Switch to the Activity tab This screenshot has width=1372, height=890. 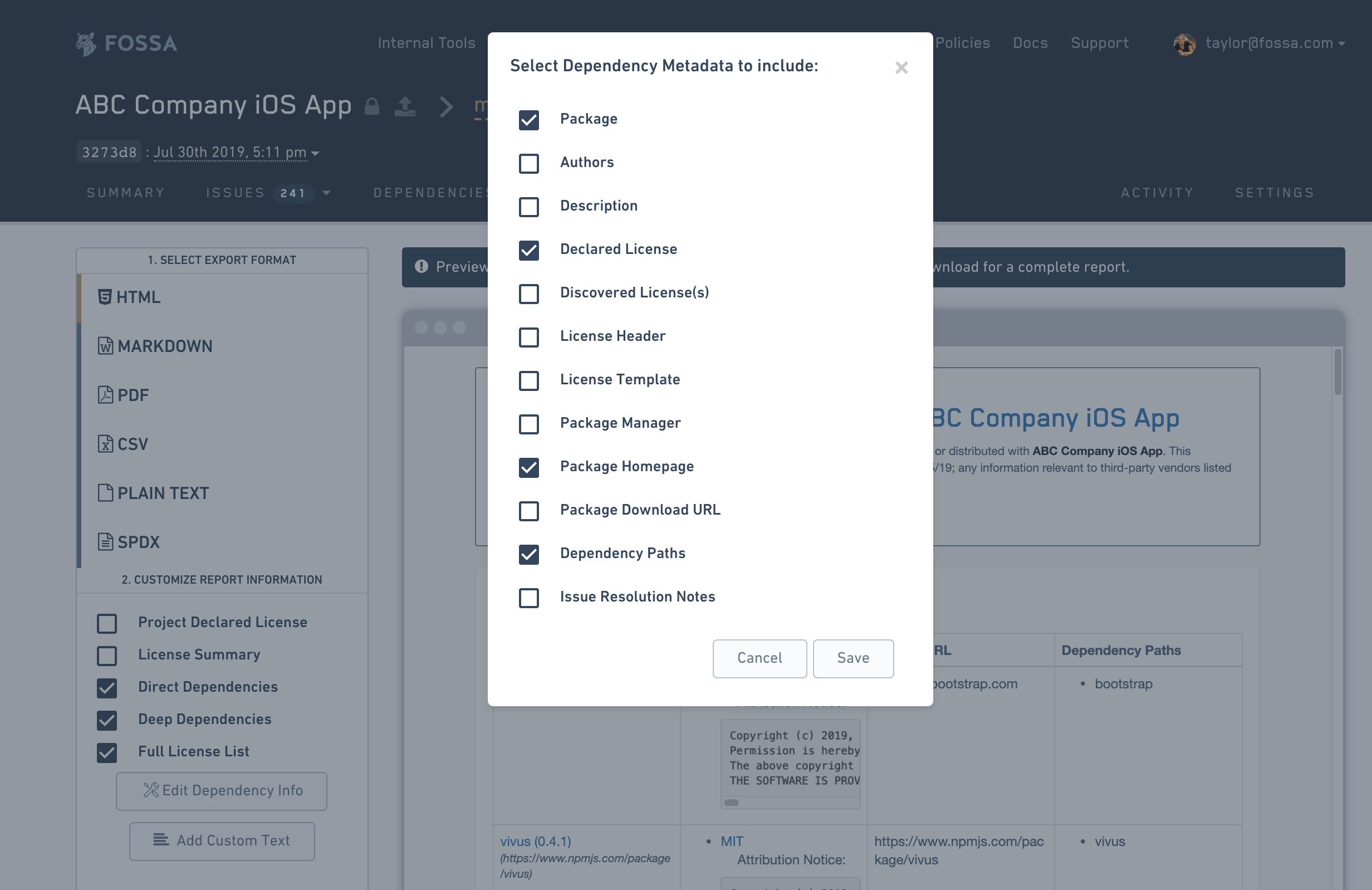(1157, 193)
